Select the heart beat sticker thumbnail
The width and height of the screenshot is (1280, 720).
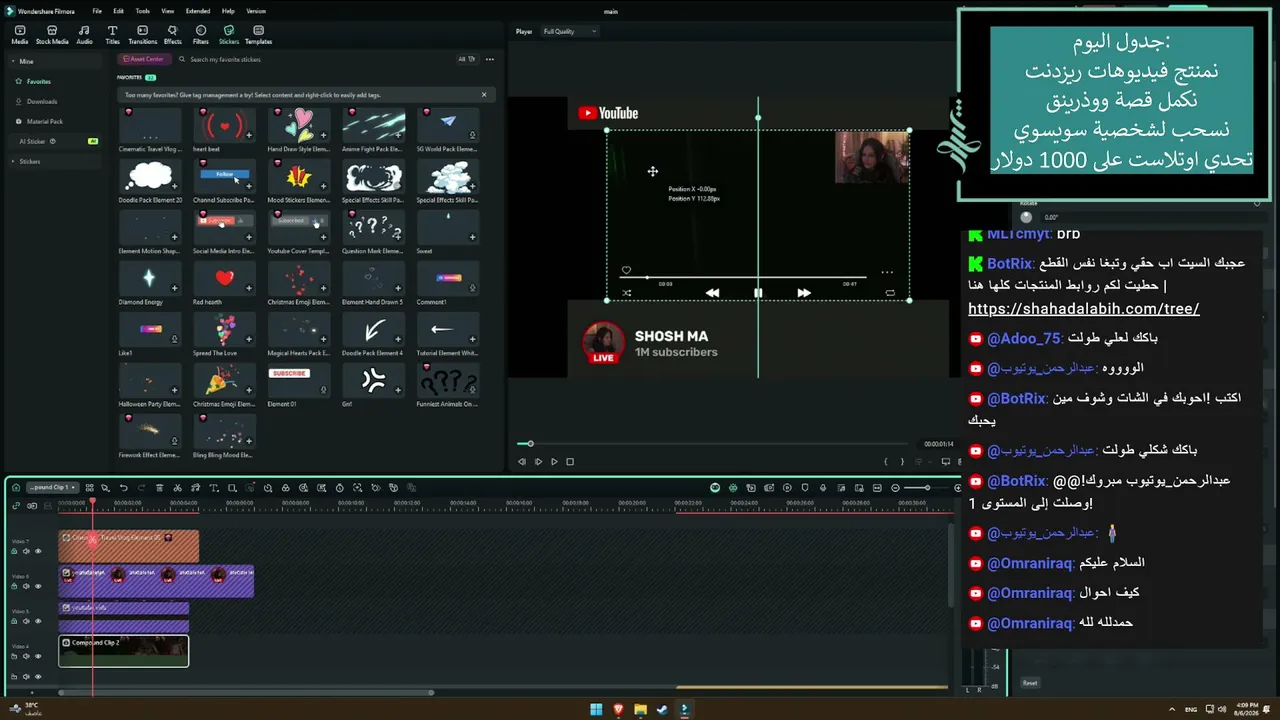(x=224, y=125)
